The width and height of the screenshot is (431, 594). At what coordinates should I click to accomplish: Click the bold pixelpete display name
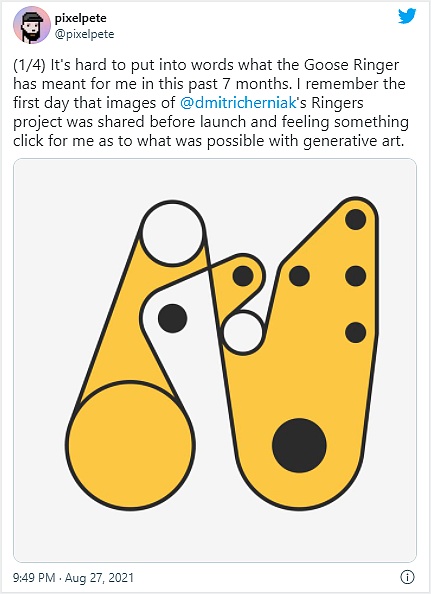[81, 18]
